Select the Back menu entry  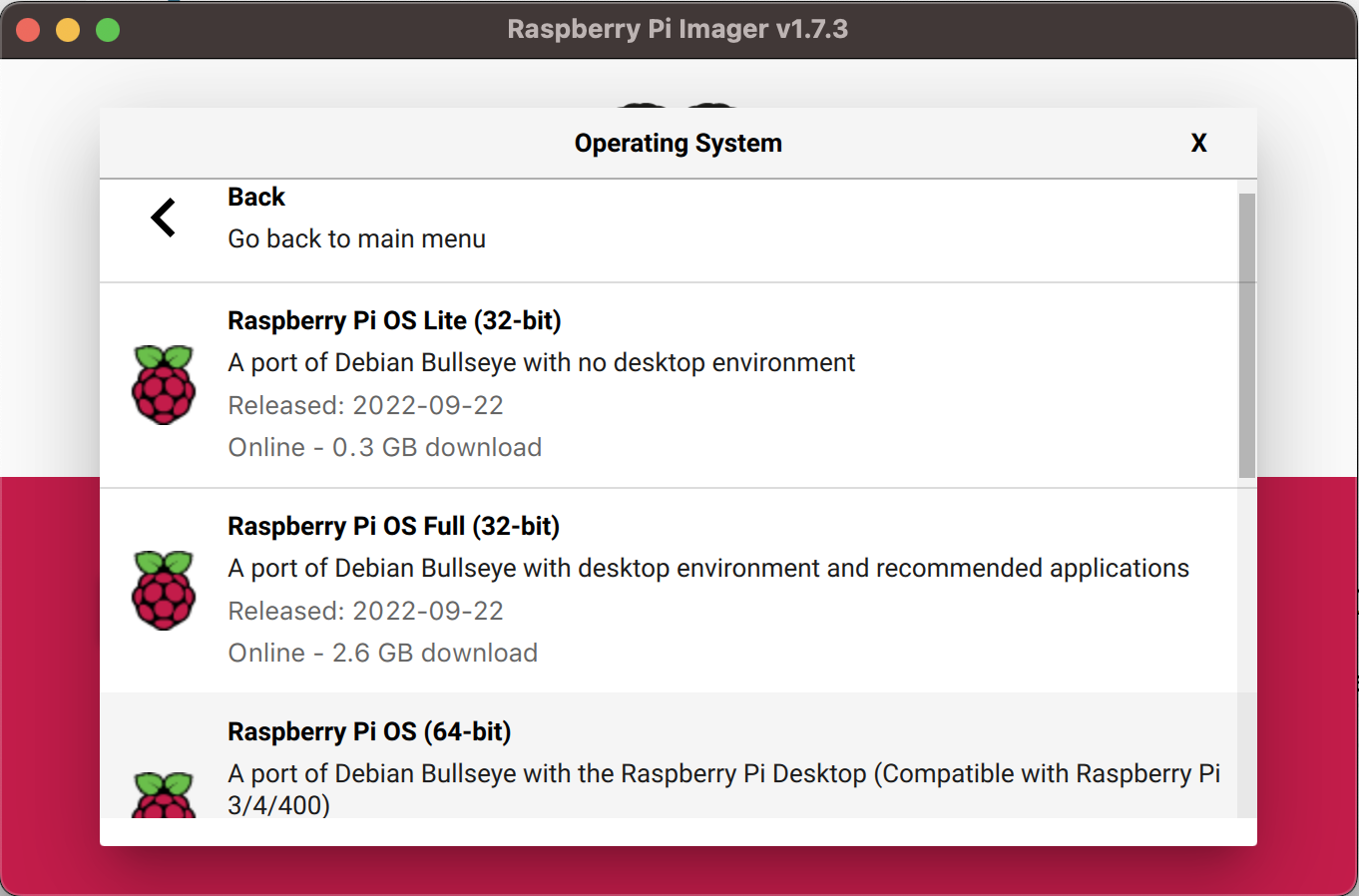pos(669,230)
